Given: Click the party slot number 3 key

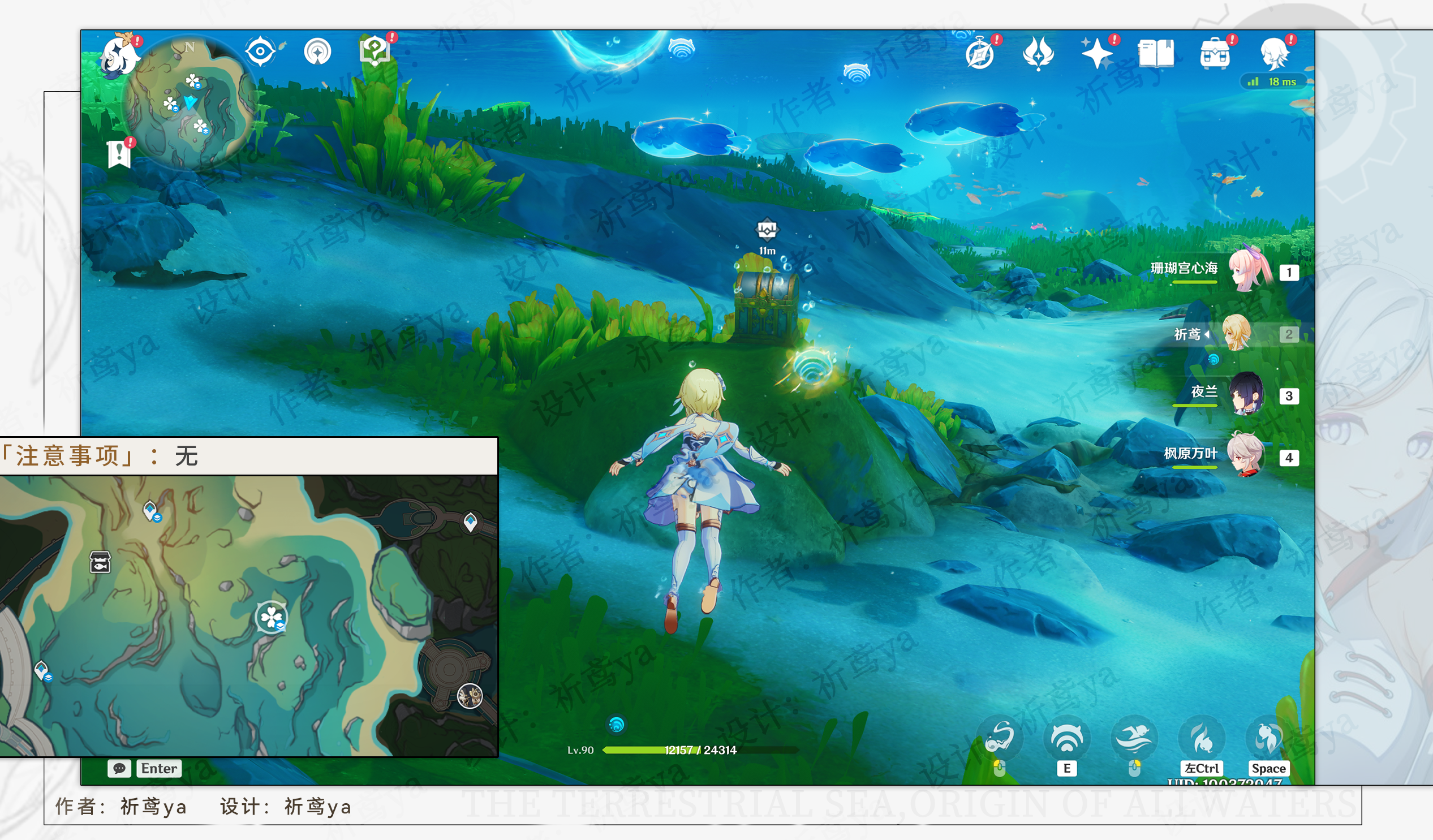Looking at the screenshot, I should click(1289, 396).
